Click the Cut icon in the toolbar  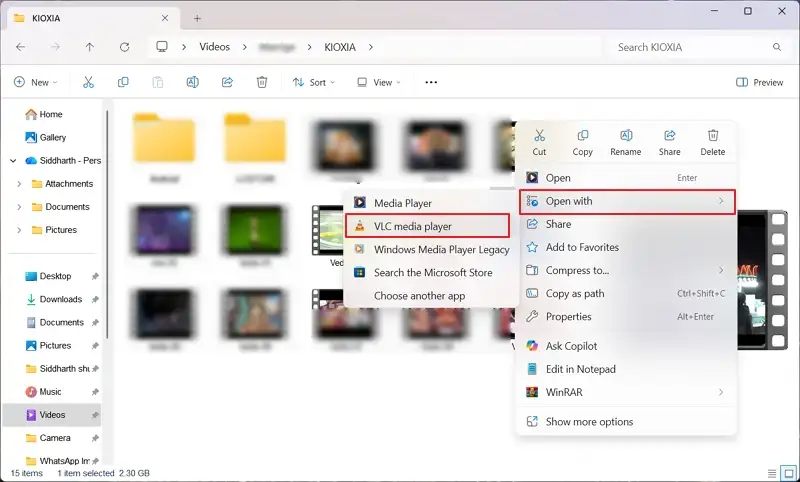click(x=88, y=82)
